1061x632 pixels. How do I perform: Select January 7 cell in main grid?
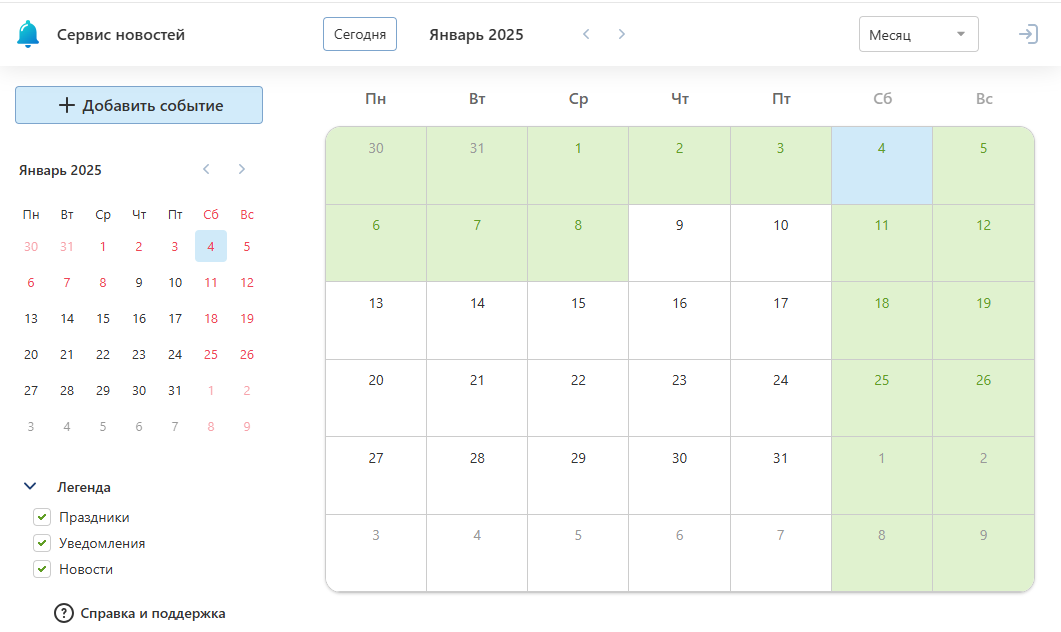coord(477,243)
